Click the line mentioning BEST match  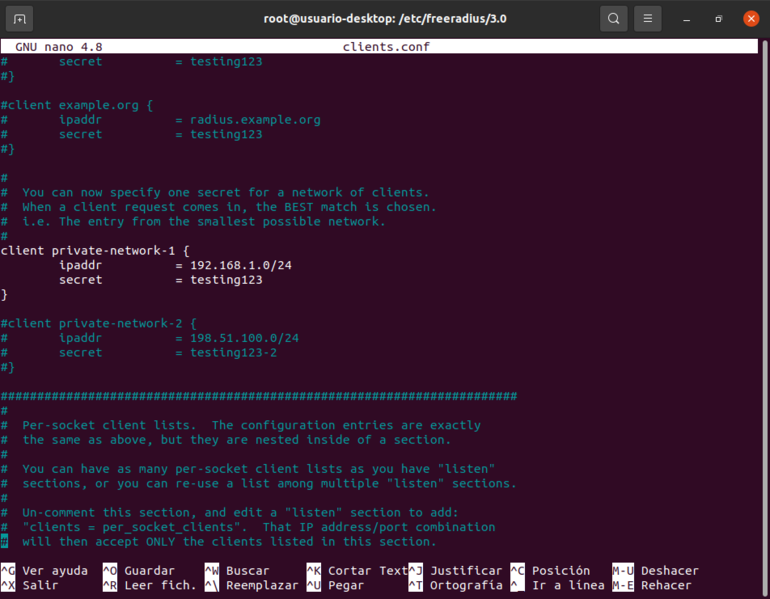tap(219, 207)
